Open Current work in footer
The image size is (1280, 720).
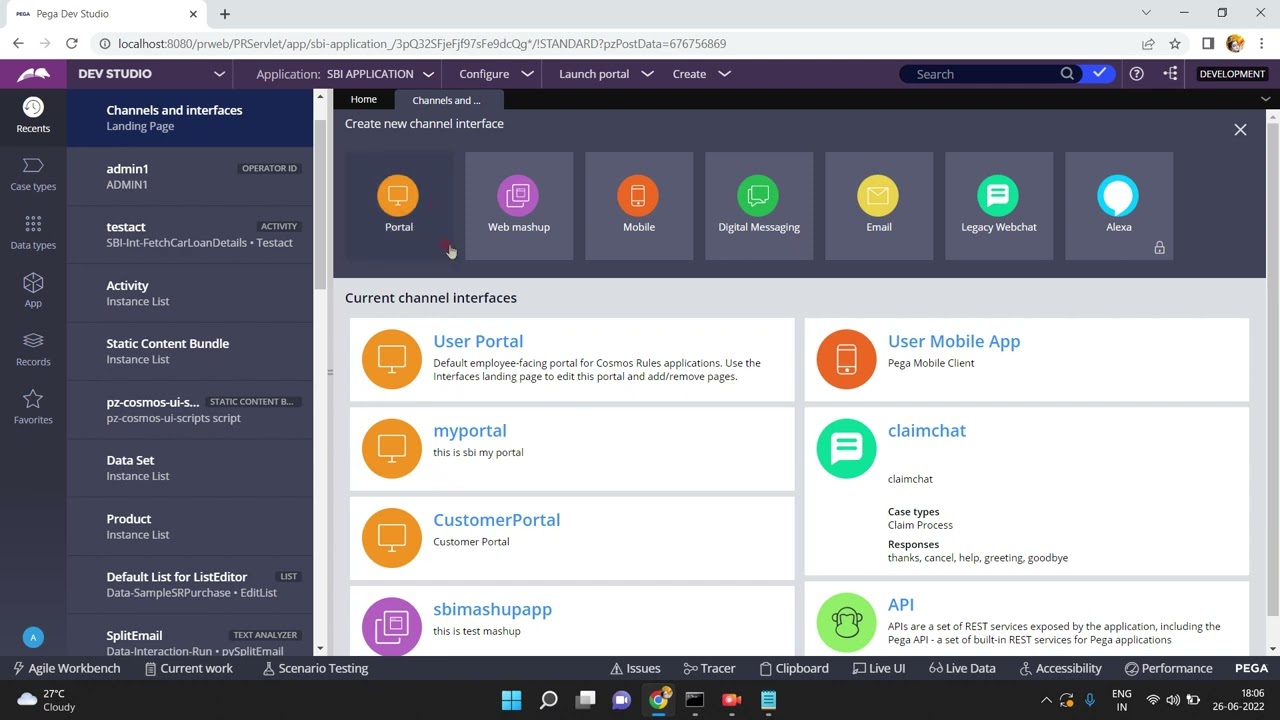189,668
